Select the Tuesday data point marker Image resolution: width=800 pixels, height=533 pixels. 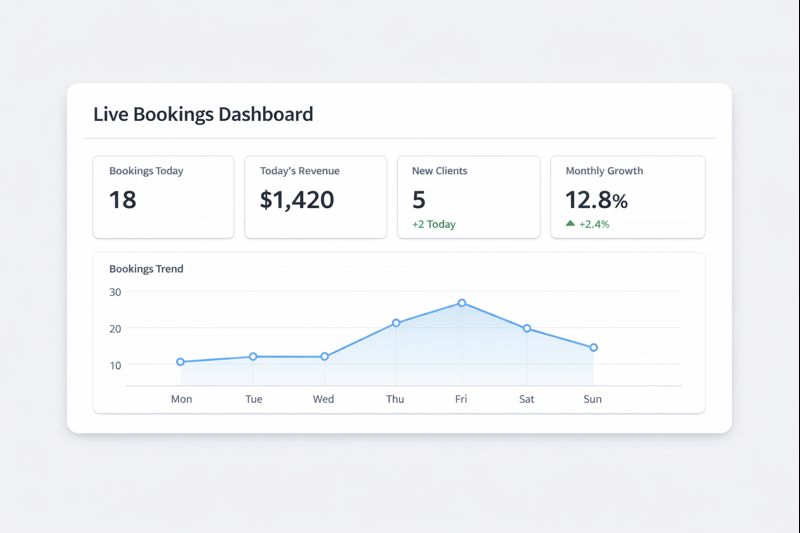click(x=253, y=356)
